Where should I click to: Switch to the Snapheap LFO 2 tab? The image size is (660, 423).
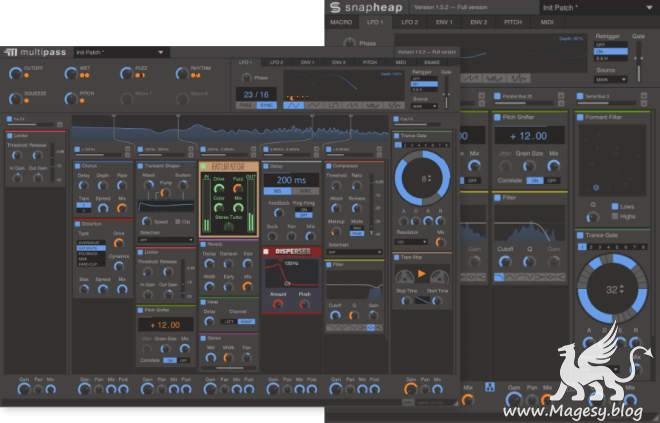[410, 22]
